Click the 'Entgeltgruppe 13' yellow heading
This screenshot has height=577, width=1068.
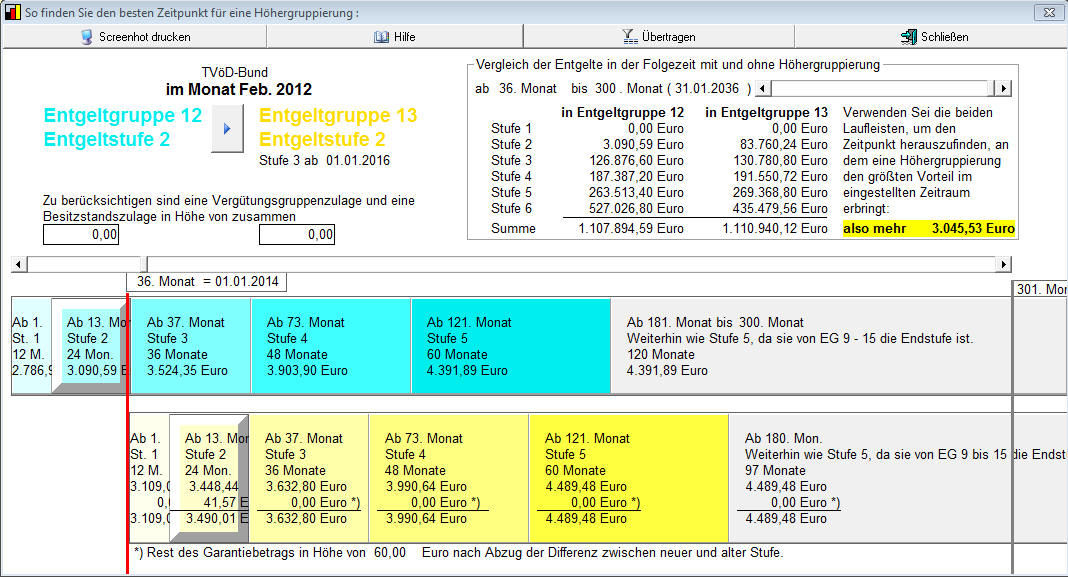tap(338, 115)
